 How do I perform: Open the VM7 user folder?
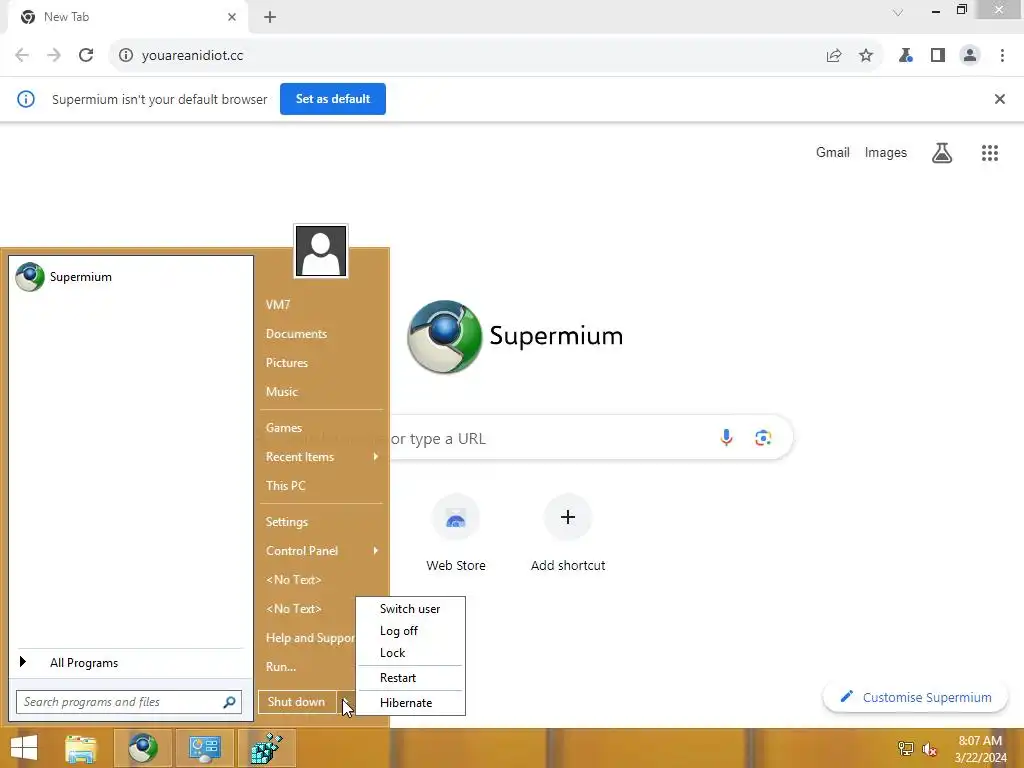278,304
